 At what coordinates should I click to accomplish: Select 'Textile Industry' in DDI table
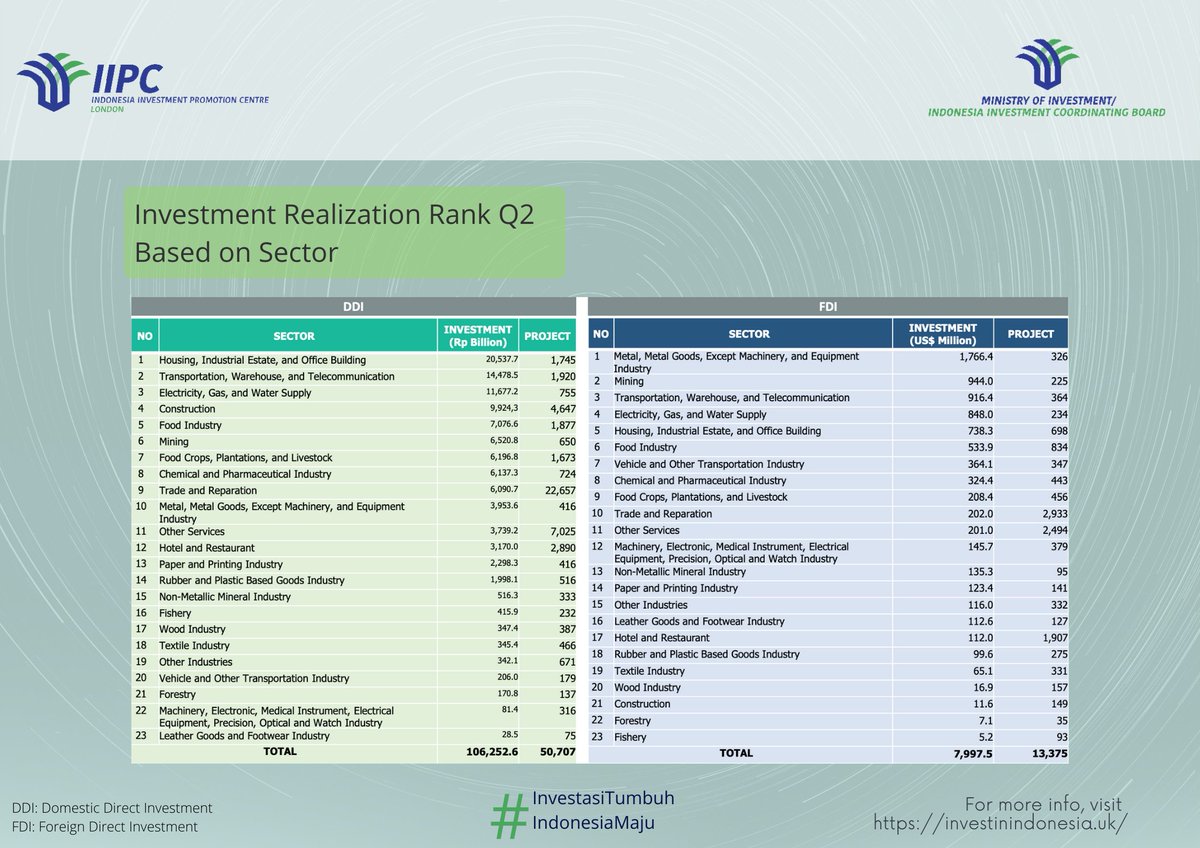click(x=195, y=646)
